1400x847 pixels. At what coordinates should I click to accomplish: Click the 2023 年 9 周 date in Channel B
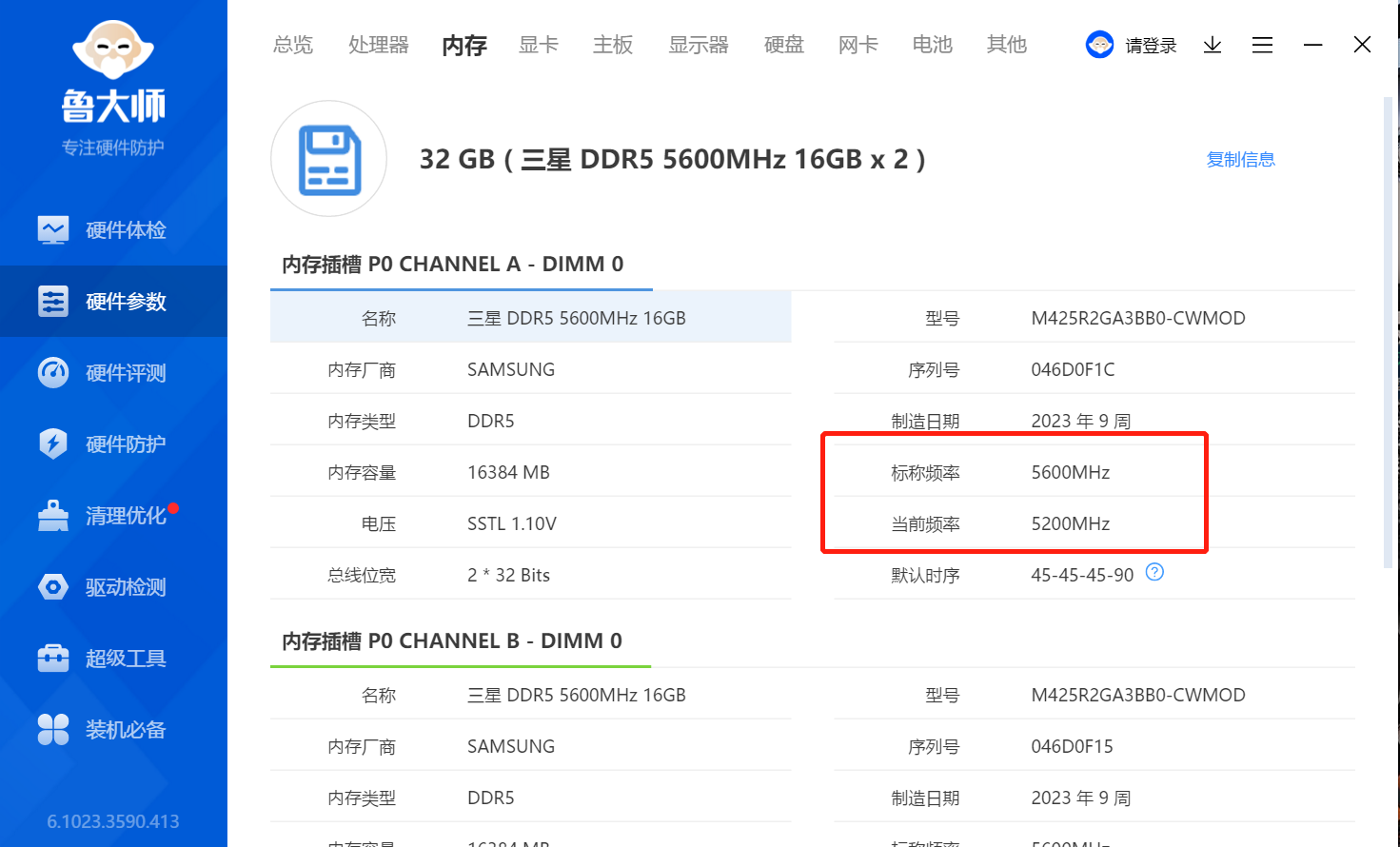click(1081, 798)
